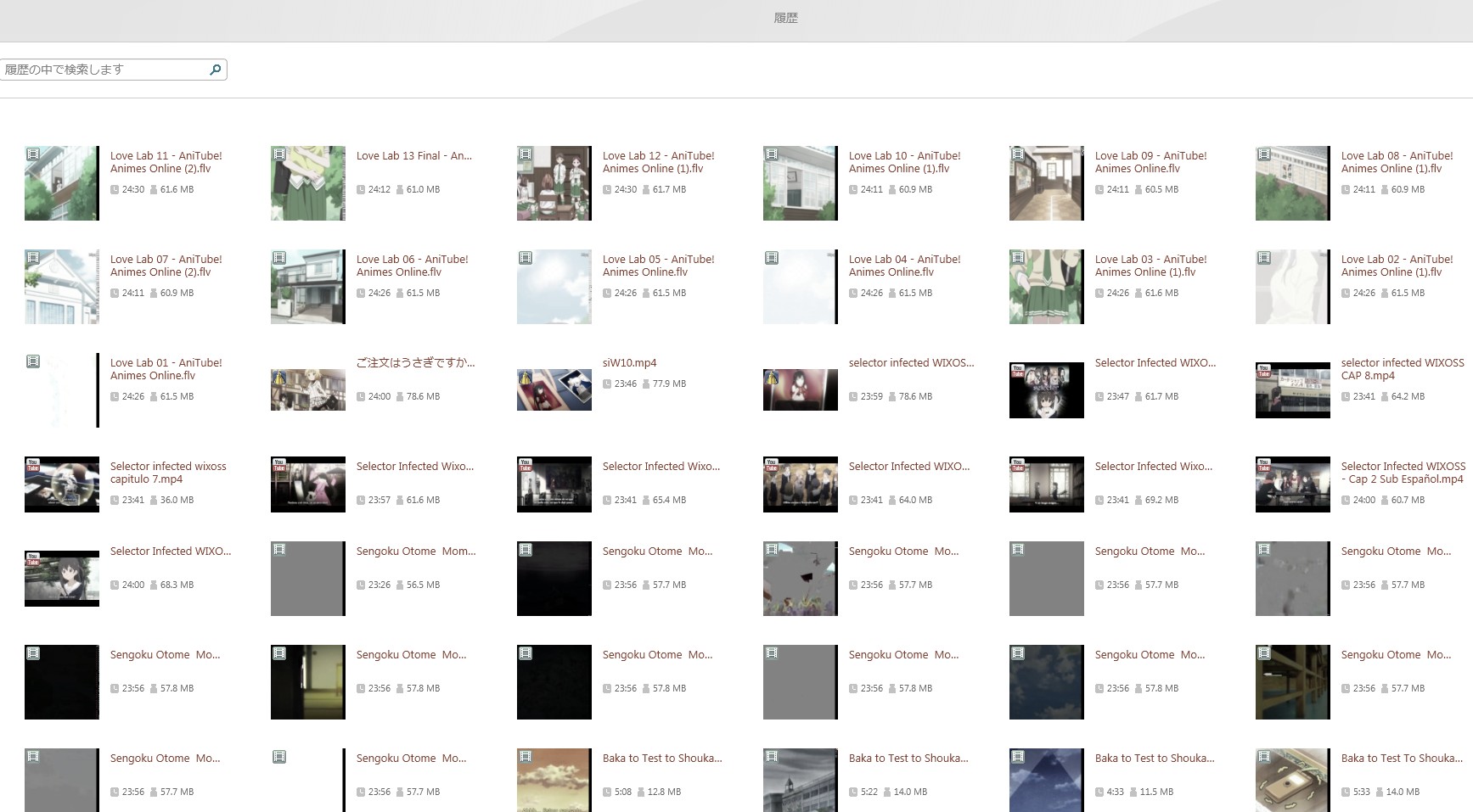Viewport: 1473px width, 812px height.
Task: Click the 5:22 duration text
Action: click(x=870, y=792)
